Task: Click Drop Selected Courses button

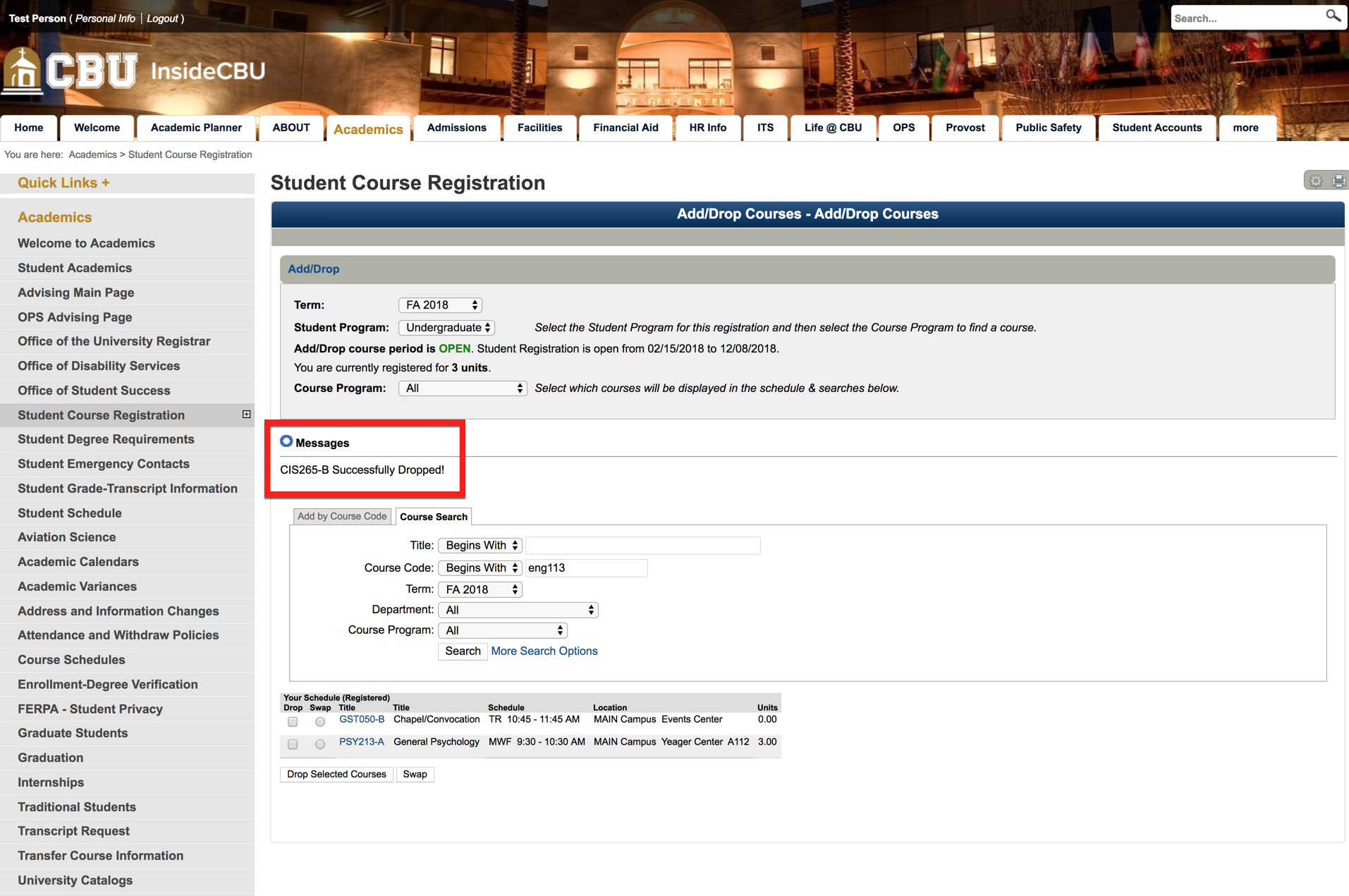Action: (336, 774)
